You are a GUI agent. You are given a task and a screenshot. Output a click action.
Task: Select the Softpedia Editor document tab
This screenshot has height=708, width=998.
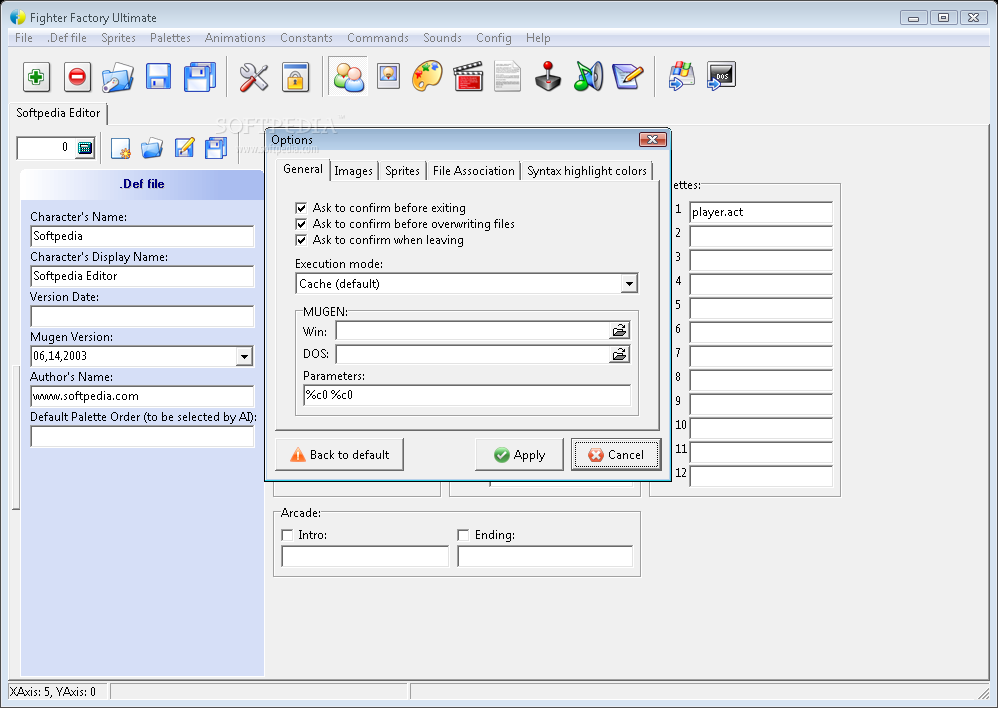click(x=58, y=113)
